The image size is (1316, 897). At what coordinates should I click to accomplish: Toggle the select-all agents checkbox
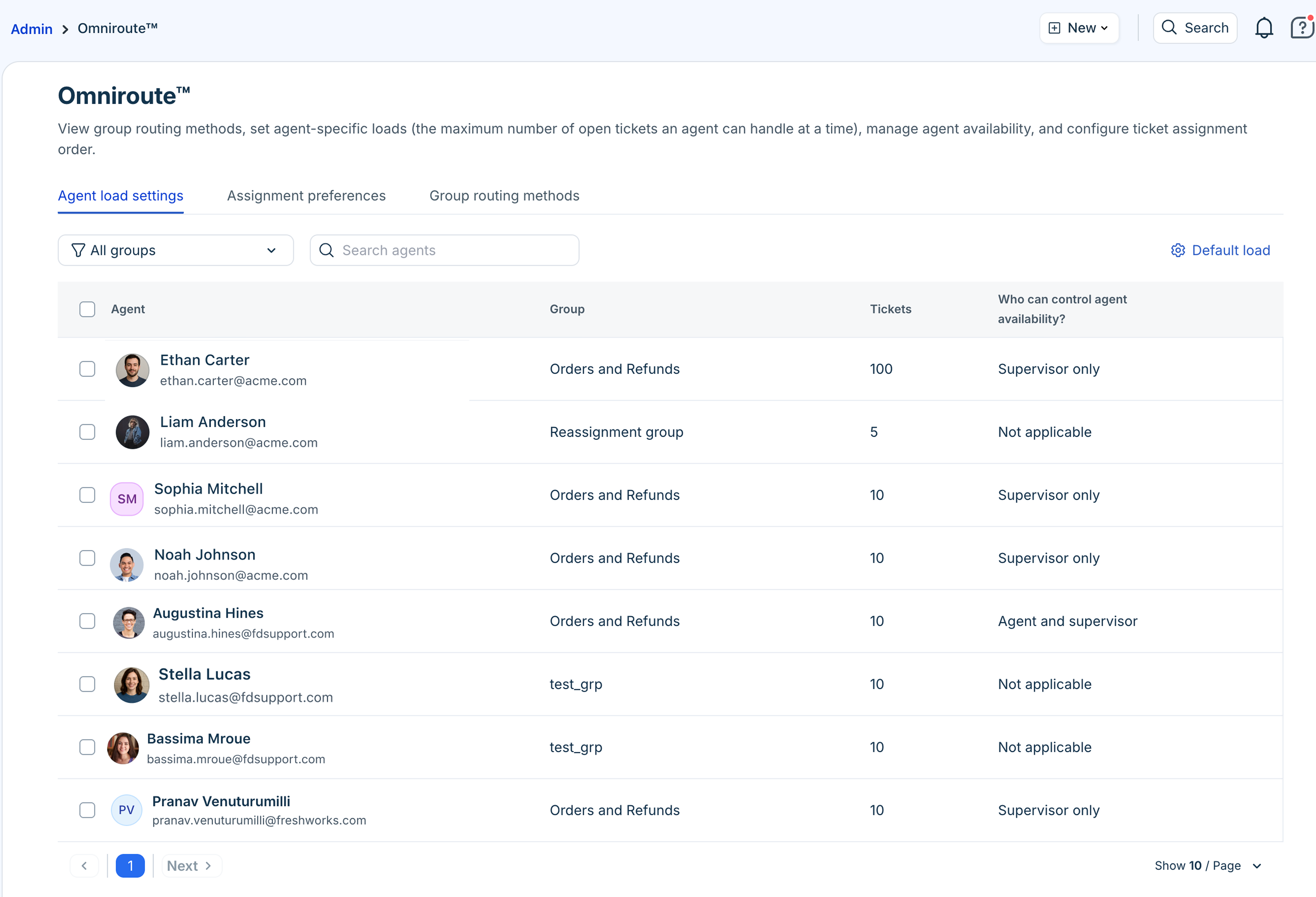87,309
